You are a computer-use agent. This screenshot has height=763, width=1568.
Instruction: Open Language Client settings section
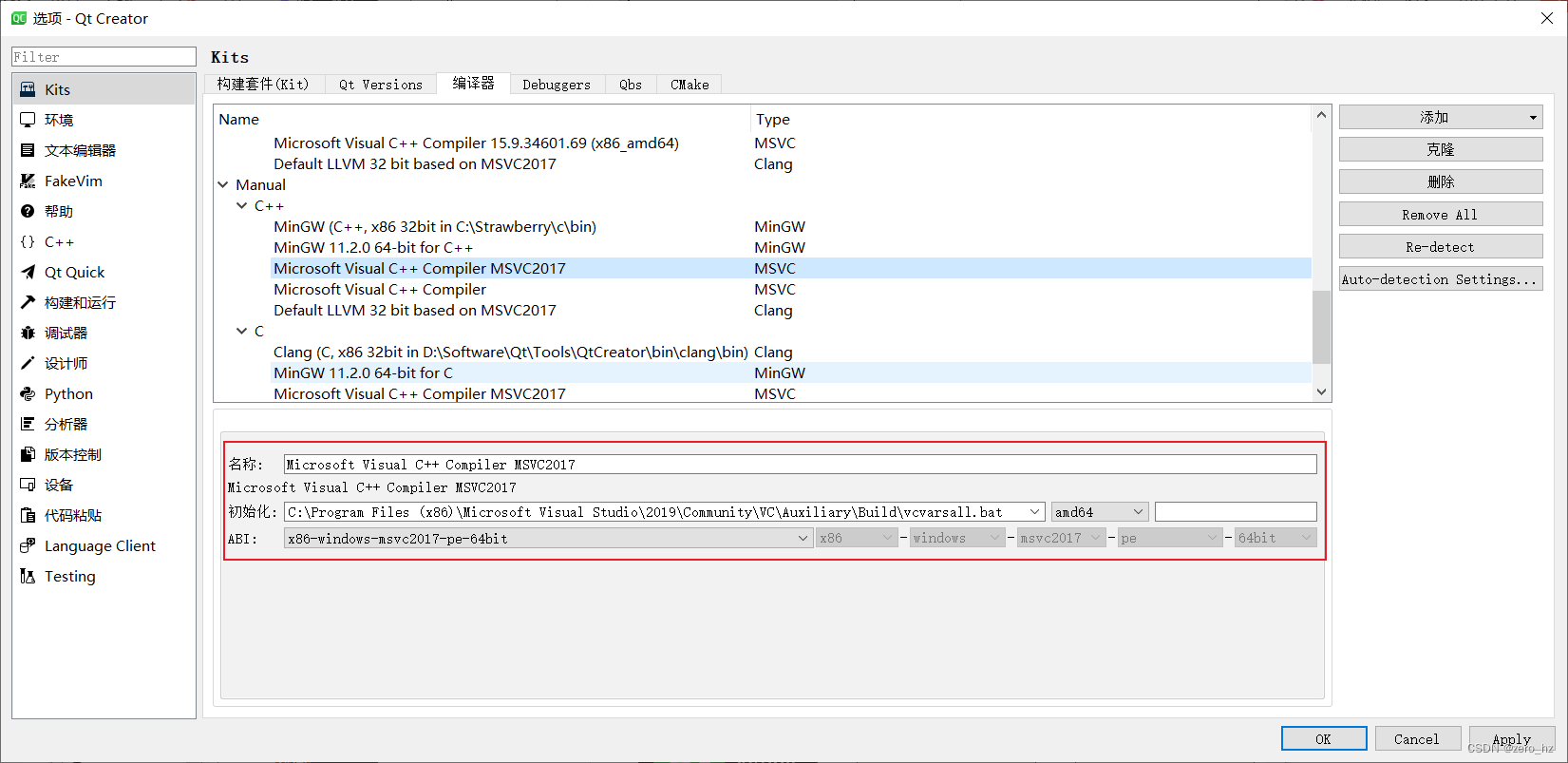click(x=104, y=545)
